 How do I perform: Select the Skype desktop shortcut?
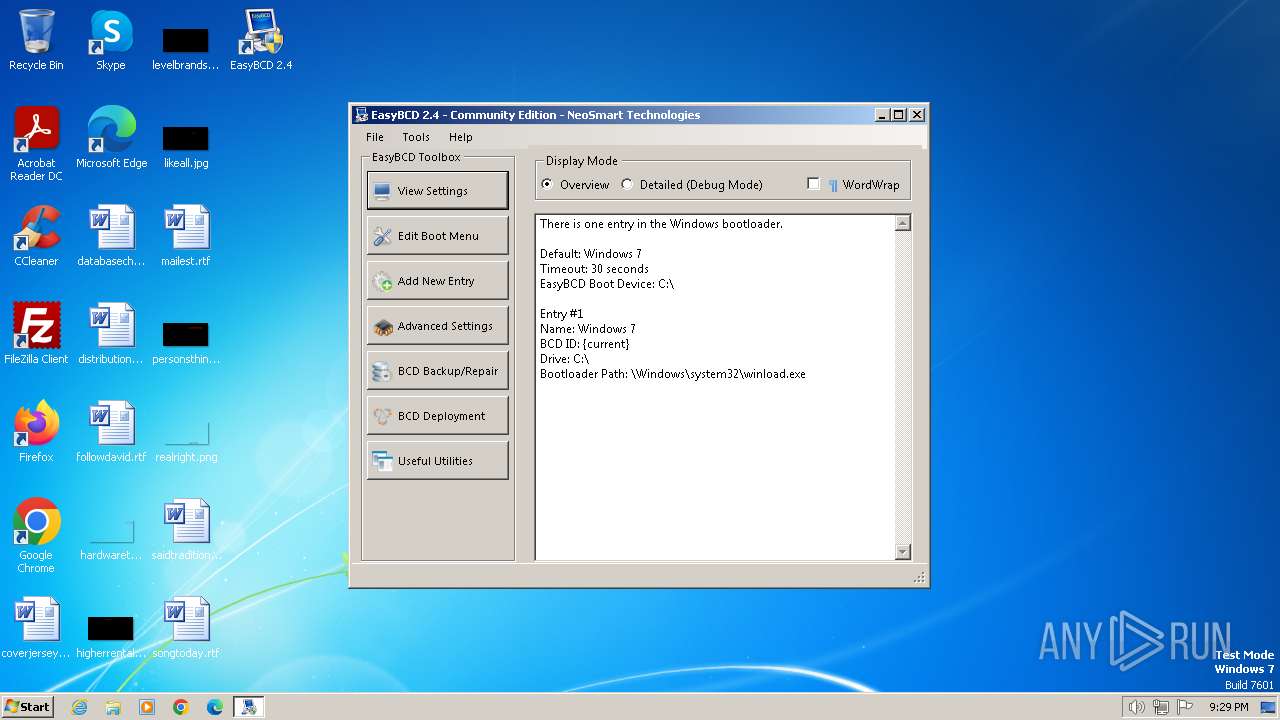[111, 40]
